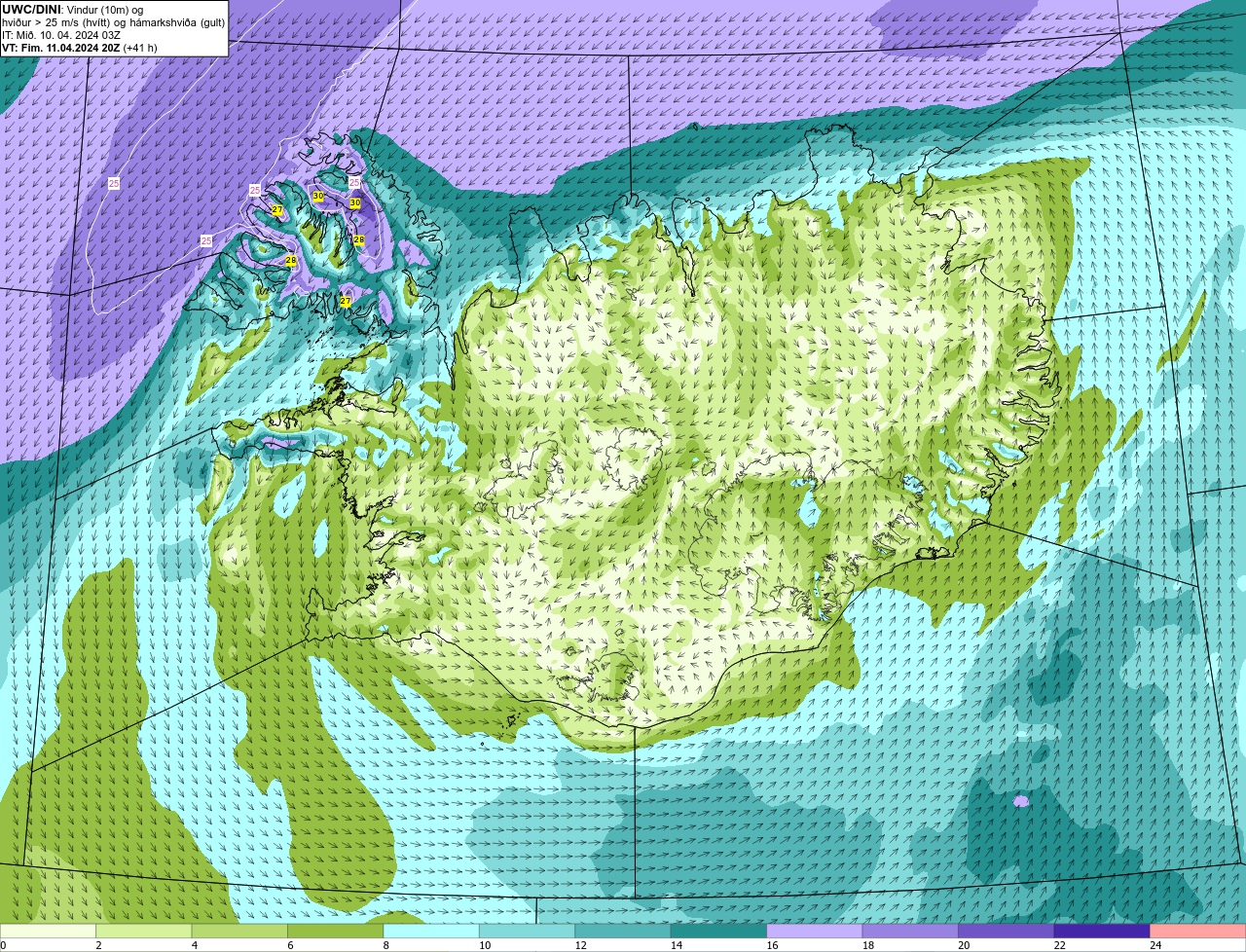The width and height of the screenshot is (1246, 952).
Task: Click the "16" tick label on the colour scale
Action: coord(772,945)
